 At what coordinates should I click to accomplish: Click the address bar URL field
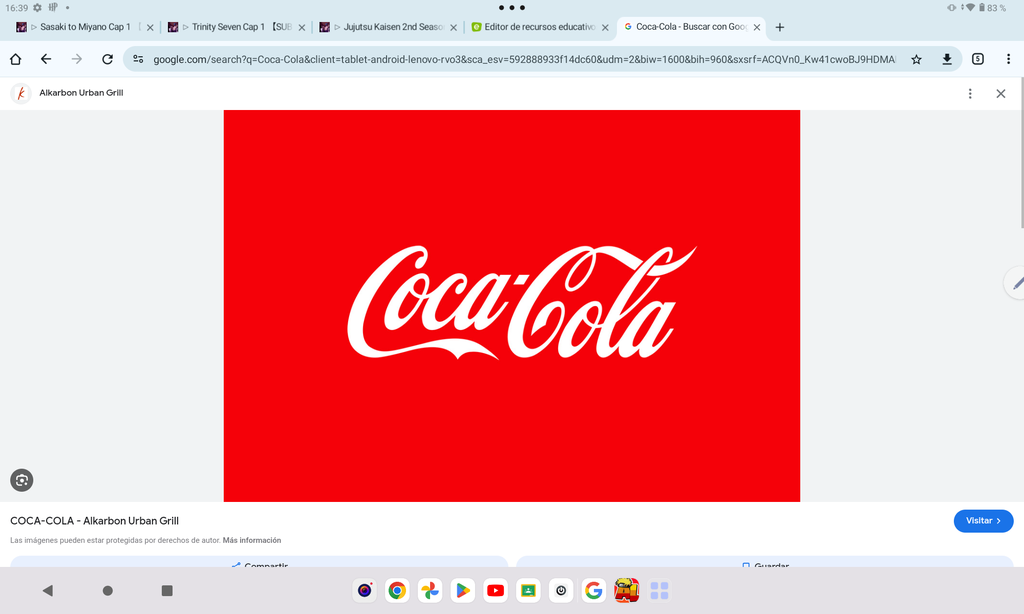click(524, 59)
